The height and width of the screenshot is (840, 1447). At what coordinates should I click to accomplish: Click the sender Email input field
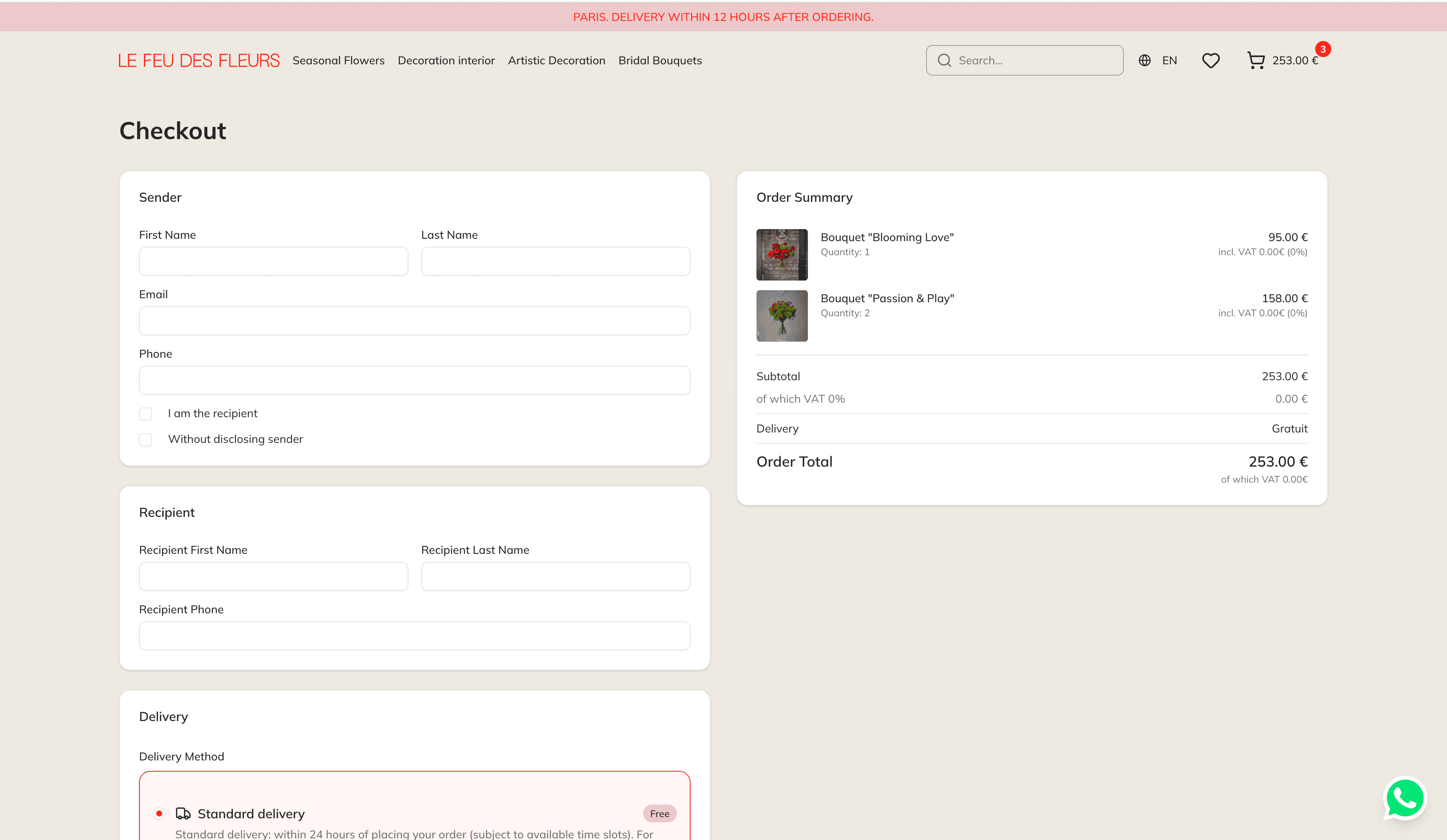click(414, 320)
